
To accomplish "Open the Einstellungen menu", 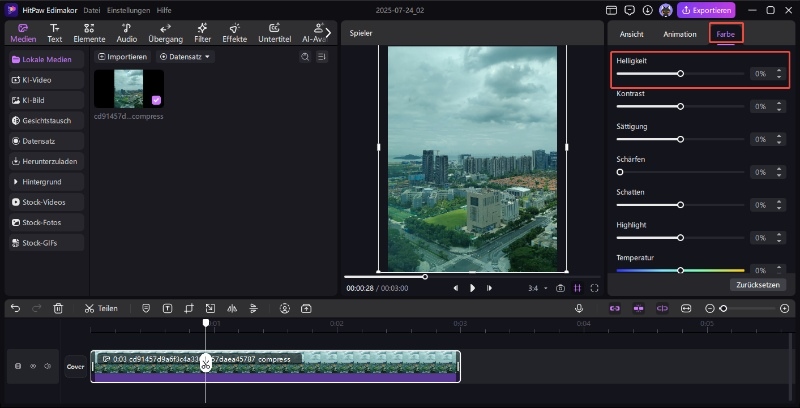I will click(x=129, y=10).
